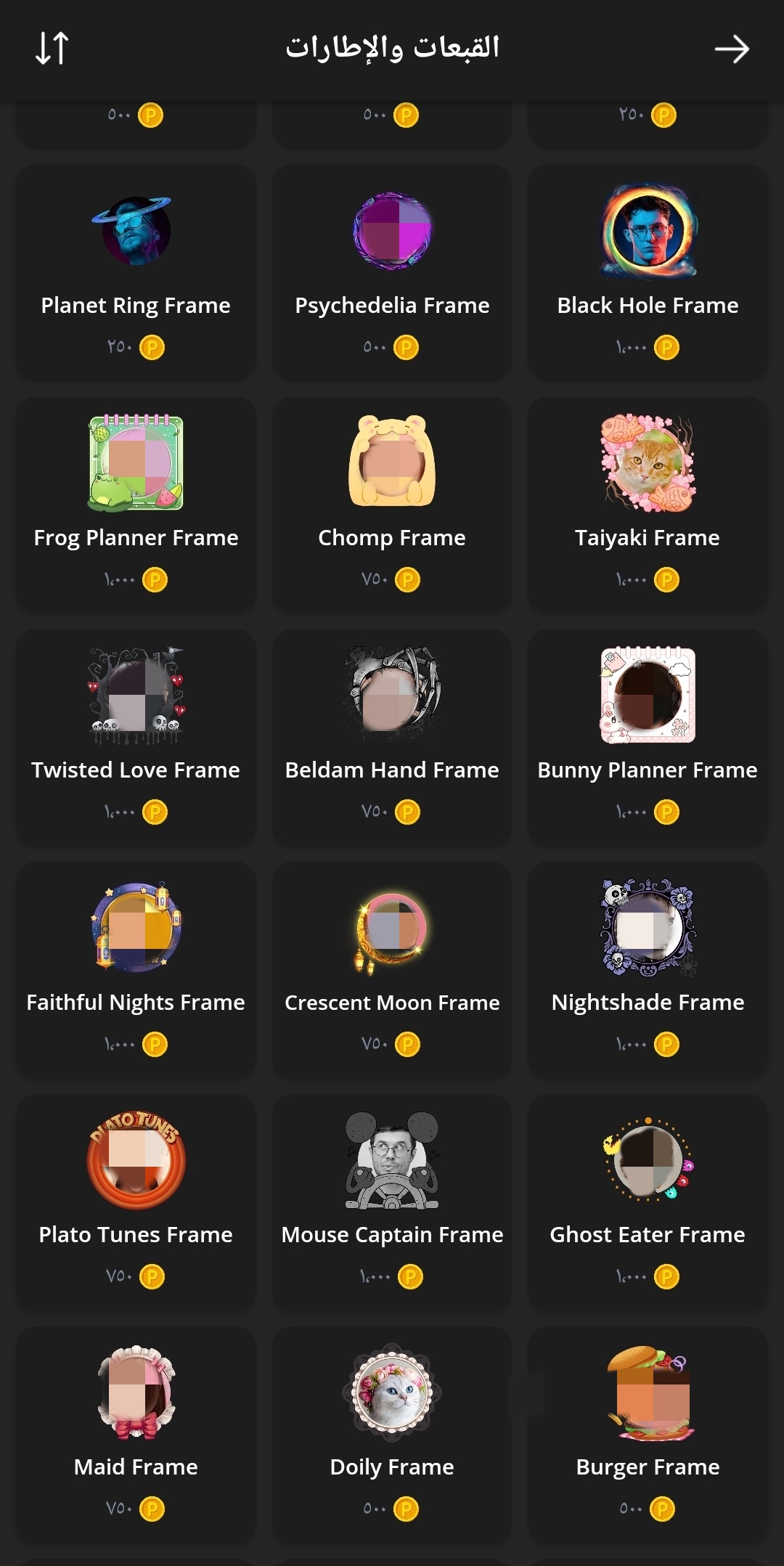The height and width of the screenshot is (1566, 784).
Task: Tap the Crescent Moon Frame coin price
Action: (x=392, y=1044)
